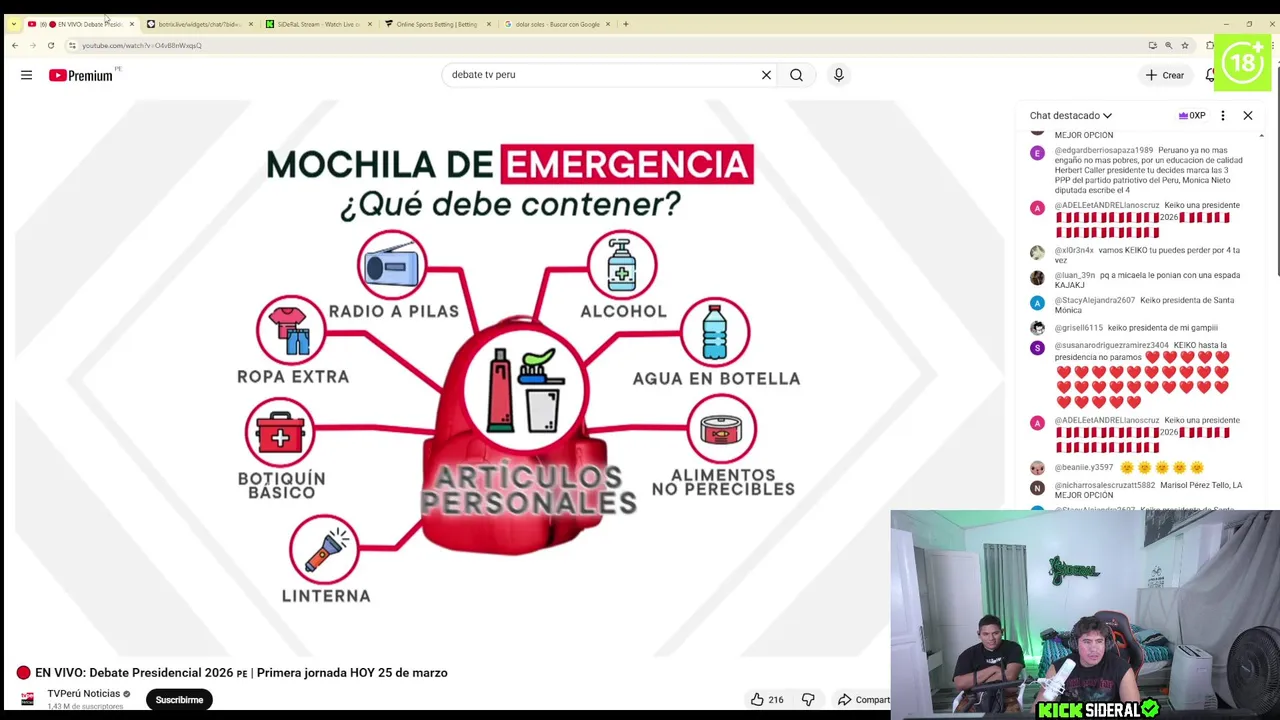
Task: Expand the Chat destacado dropdown
Action: click(1070, 116)
